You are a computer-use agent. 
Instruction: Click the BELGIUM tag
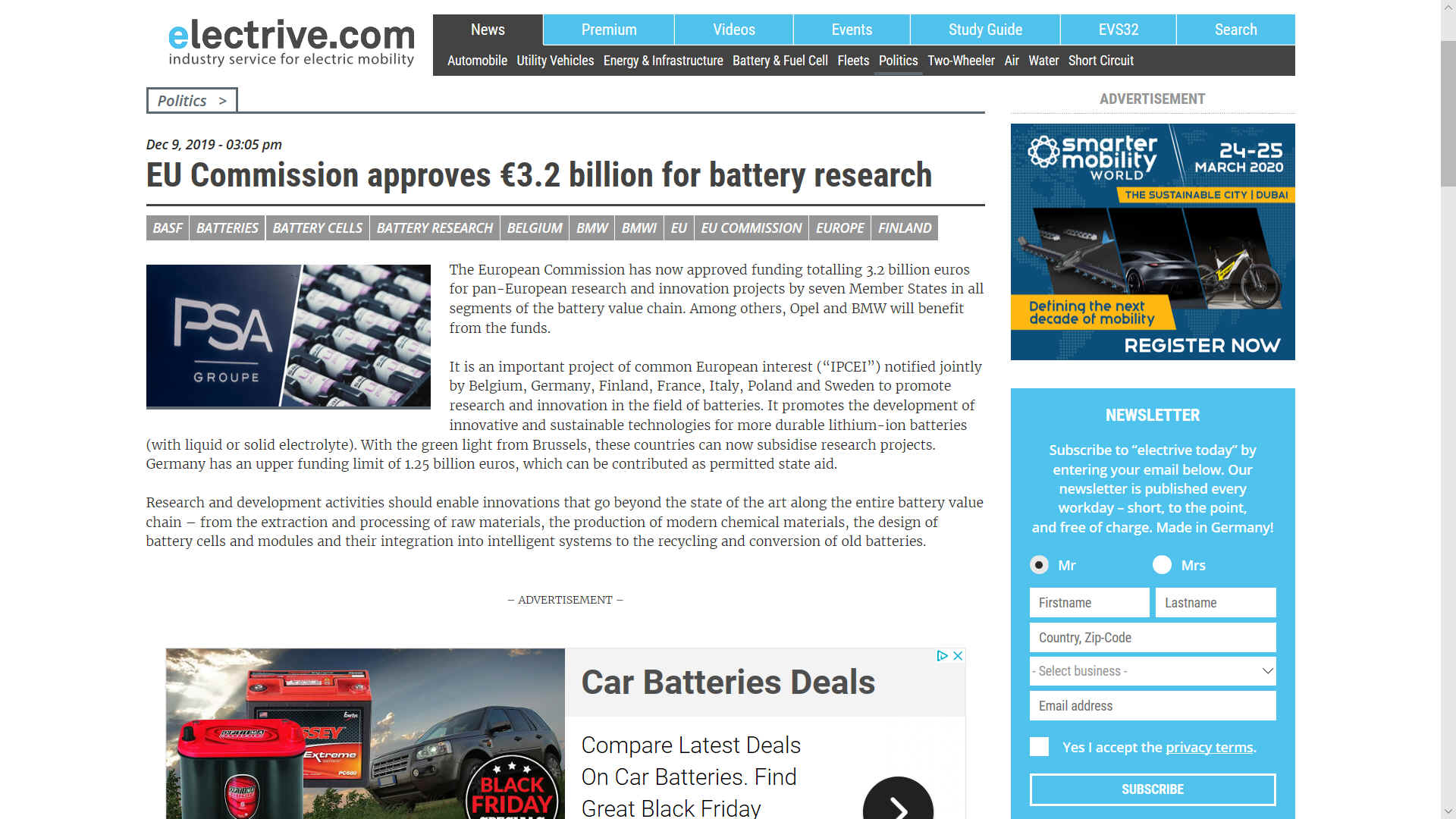tap(535, 228)
